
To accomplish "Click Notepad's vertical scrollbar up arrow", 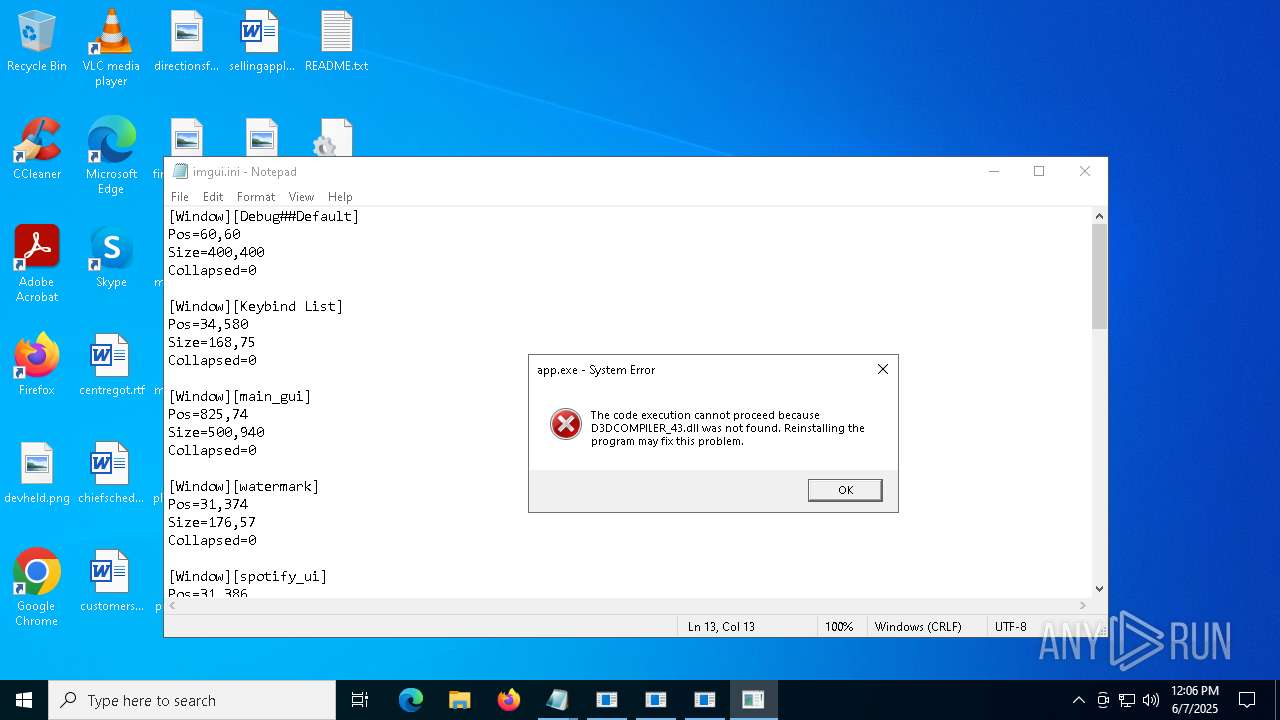I will click(1099, 216).
